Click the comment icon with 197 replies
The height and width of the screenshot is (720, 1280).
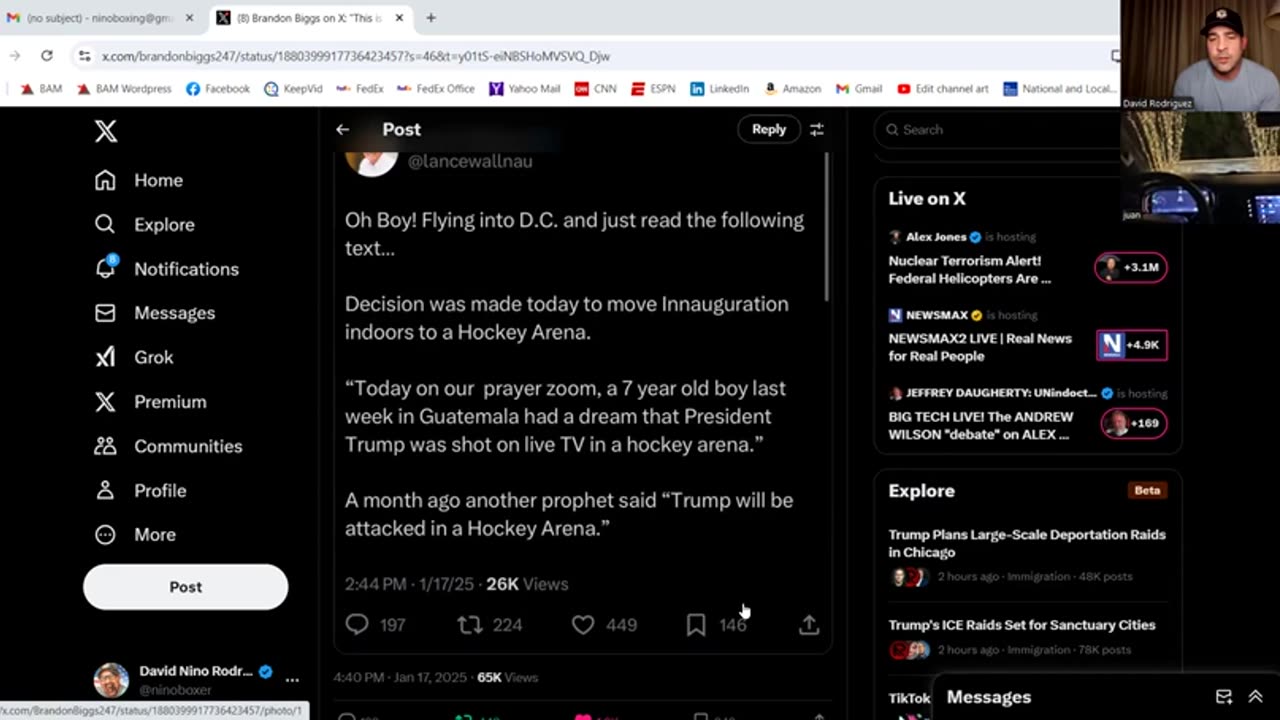click(357, 625)
